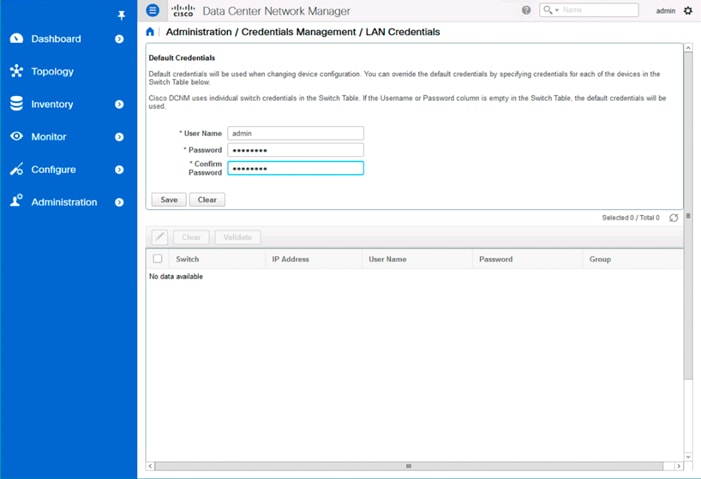Open the search type dropdown arrow
Image resolution: width=701 pixels, height=479 pixels.
click(x=557, y=10)
